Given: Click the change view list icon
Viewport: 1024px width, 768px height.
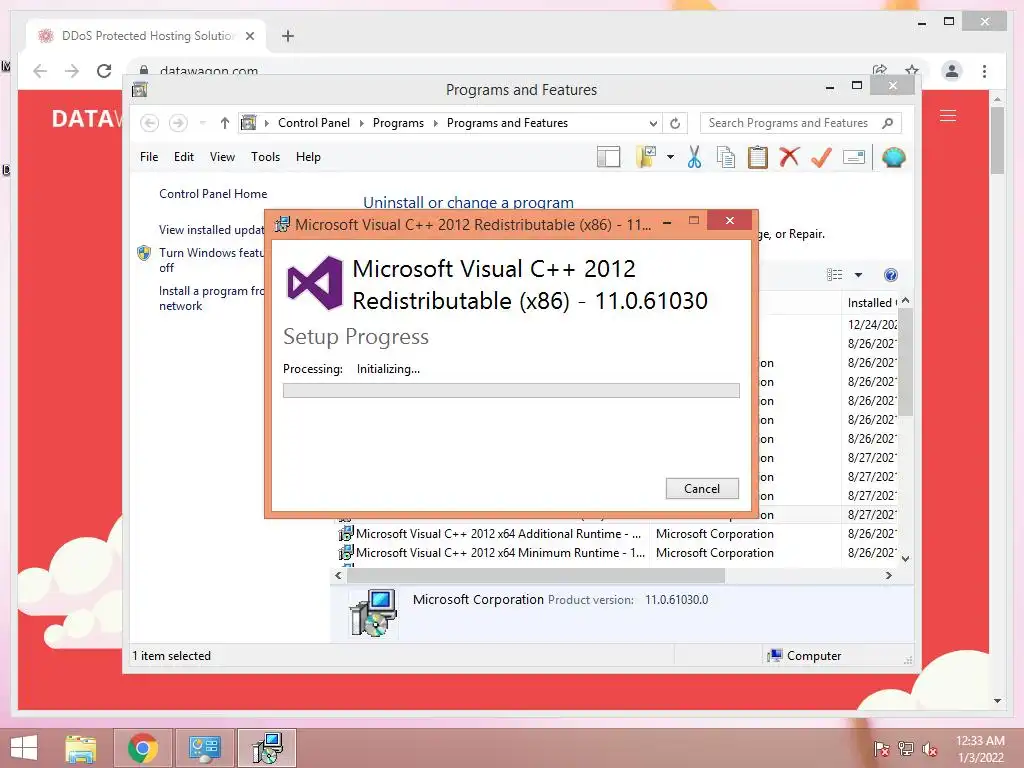Looking at the screenshot, I should 835,275.
